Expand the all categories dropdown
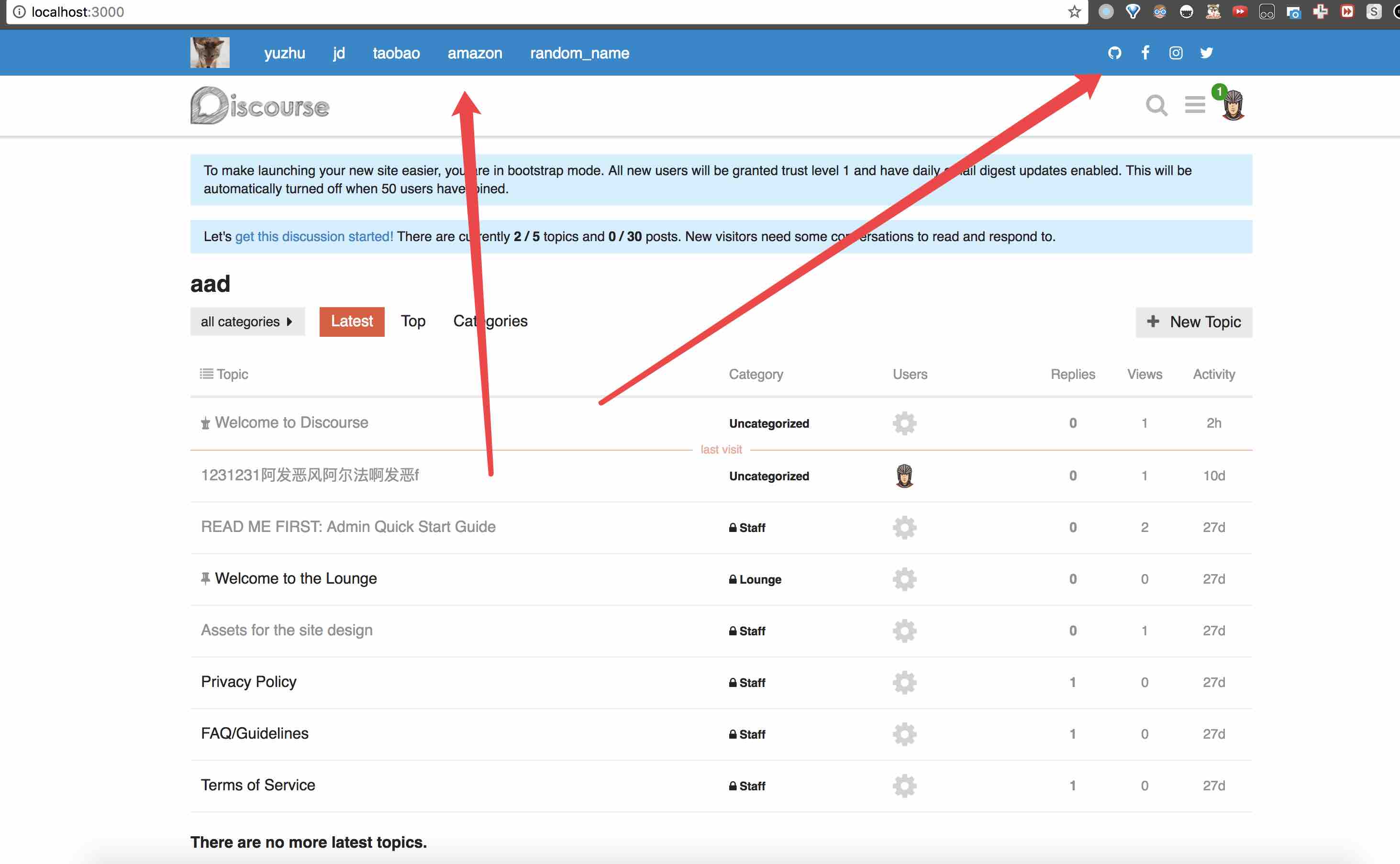The image size is (1400, 864). coord(247,321)
